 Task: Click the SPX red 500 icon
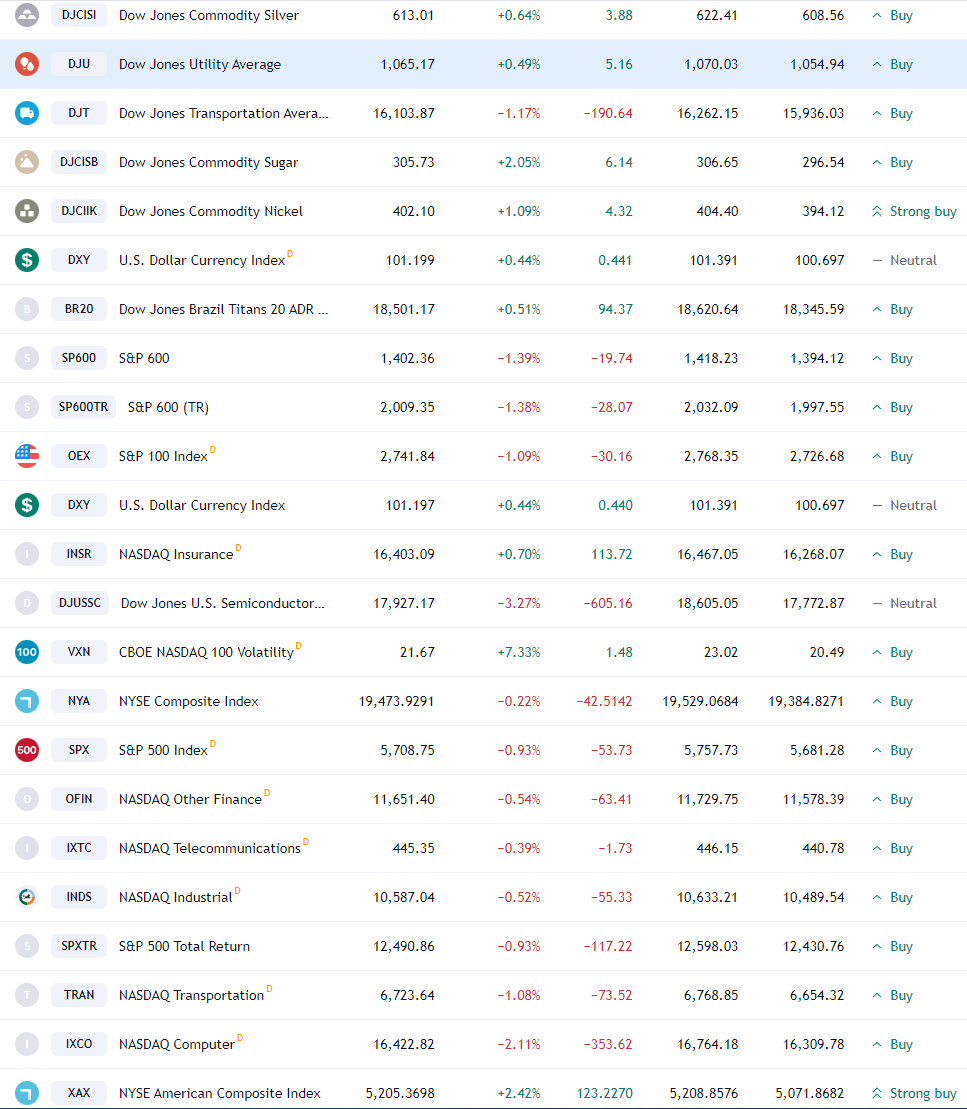click(x=27, y=750)
